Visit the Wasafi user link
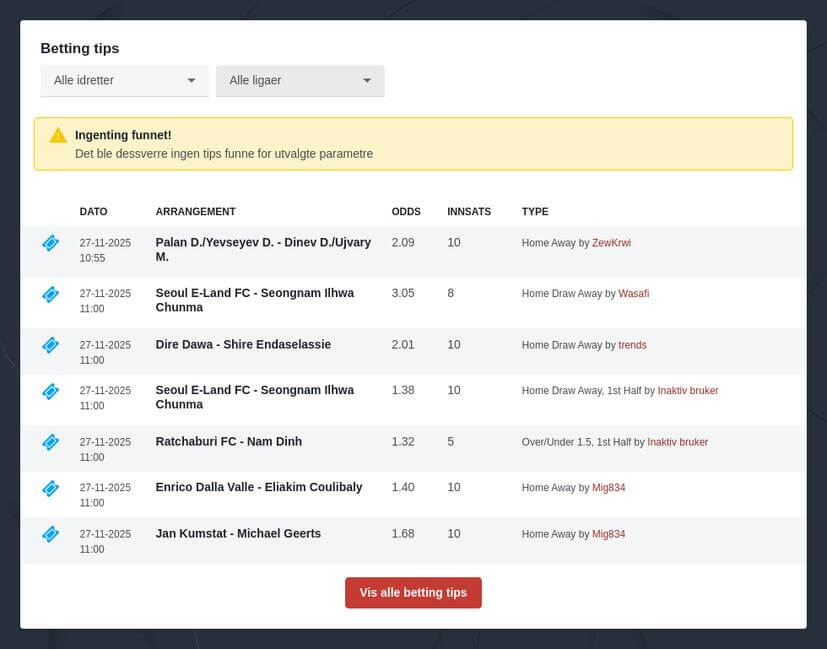Image resolution: width=827 pixels, height=649 pixels. tap(633, 294)
